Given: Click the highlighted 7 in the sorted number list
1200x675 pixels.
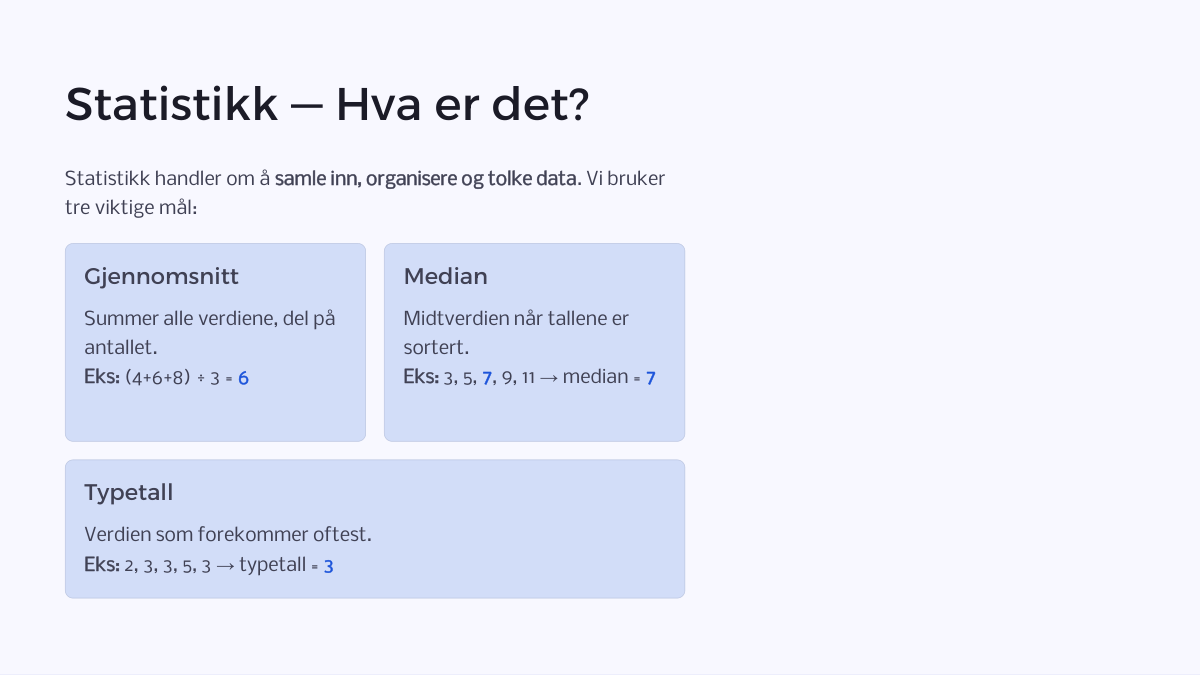Looking at the screenshot, I should click(x=487, y=378).
